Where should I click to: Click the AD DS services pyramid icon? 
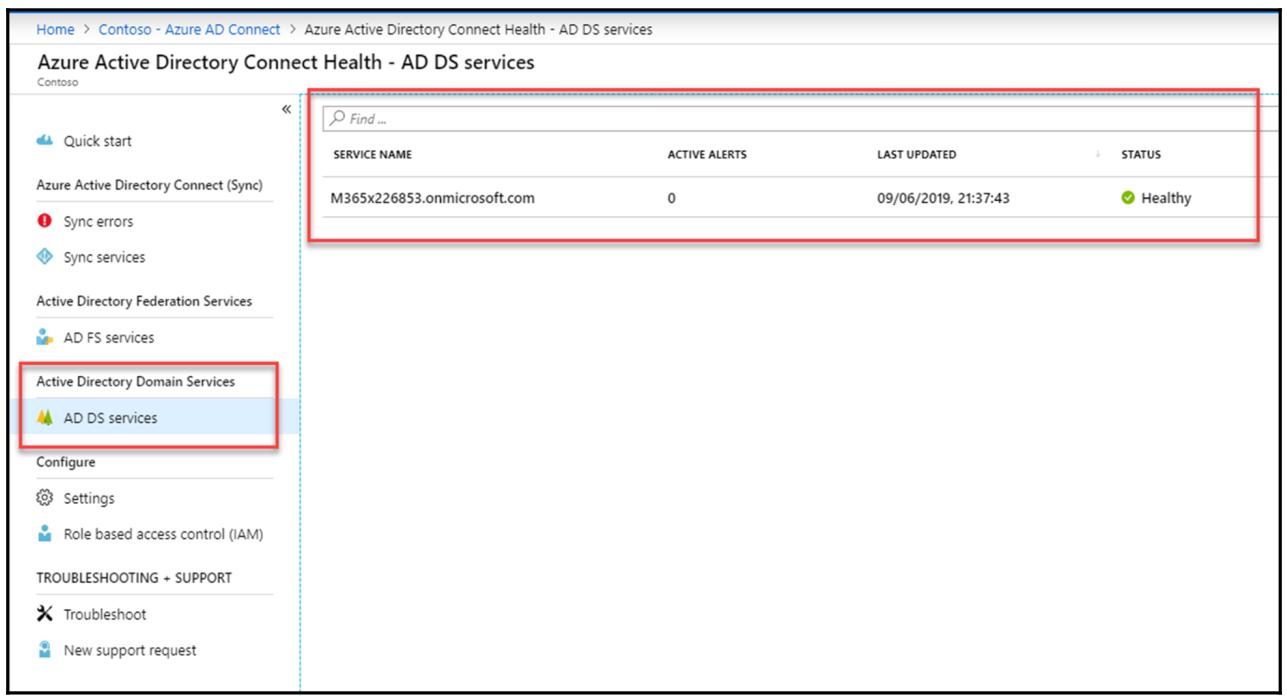43,419
